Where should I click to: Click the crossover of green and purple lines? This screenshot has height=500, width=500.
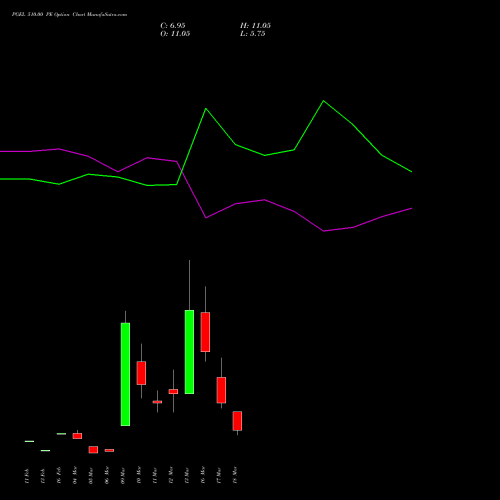[x=181, y=171]
